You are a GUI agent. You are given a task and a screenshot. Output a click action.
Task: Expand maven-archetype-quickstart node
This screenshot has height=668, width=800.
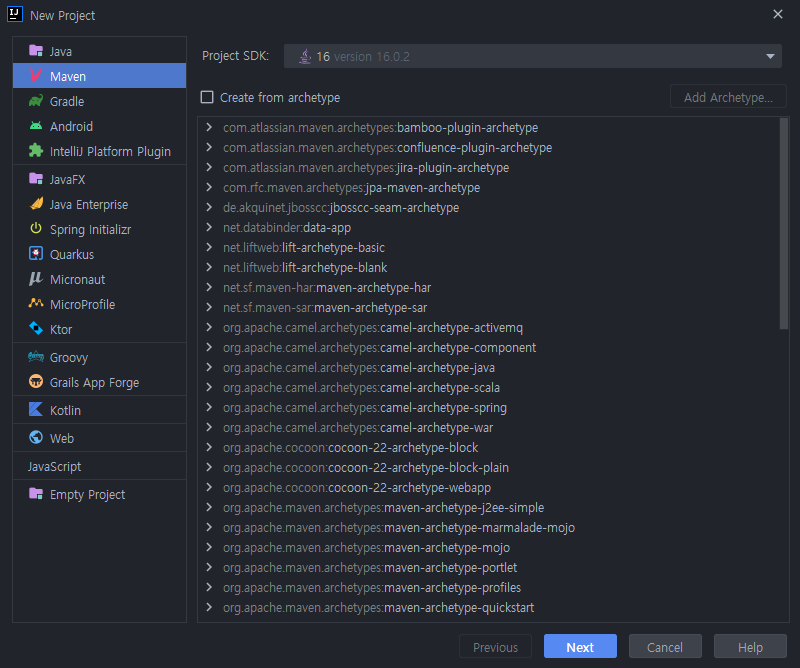click(x=209, y=607)
